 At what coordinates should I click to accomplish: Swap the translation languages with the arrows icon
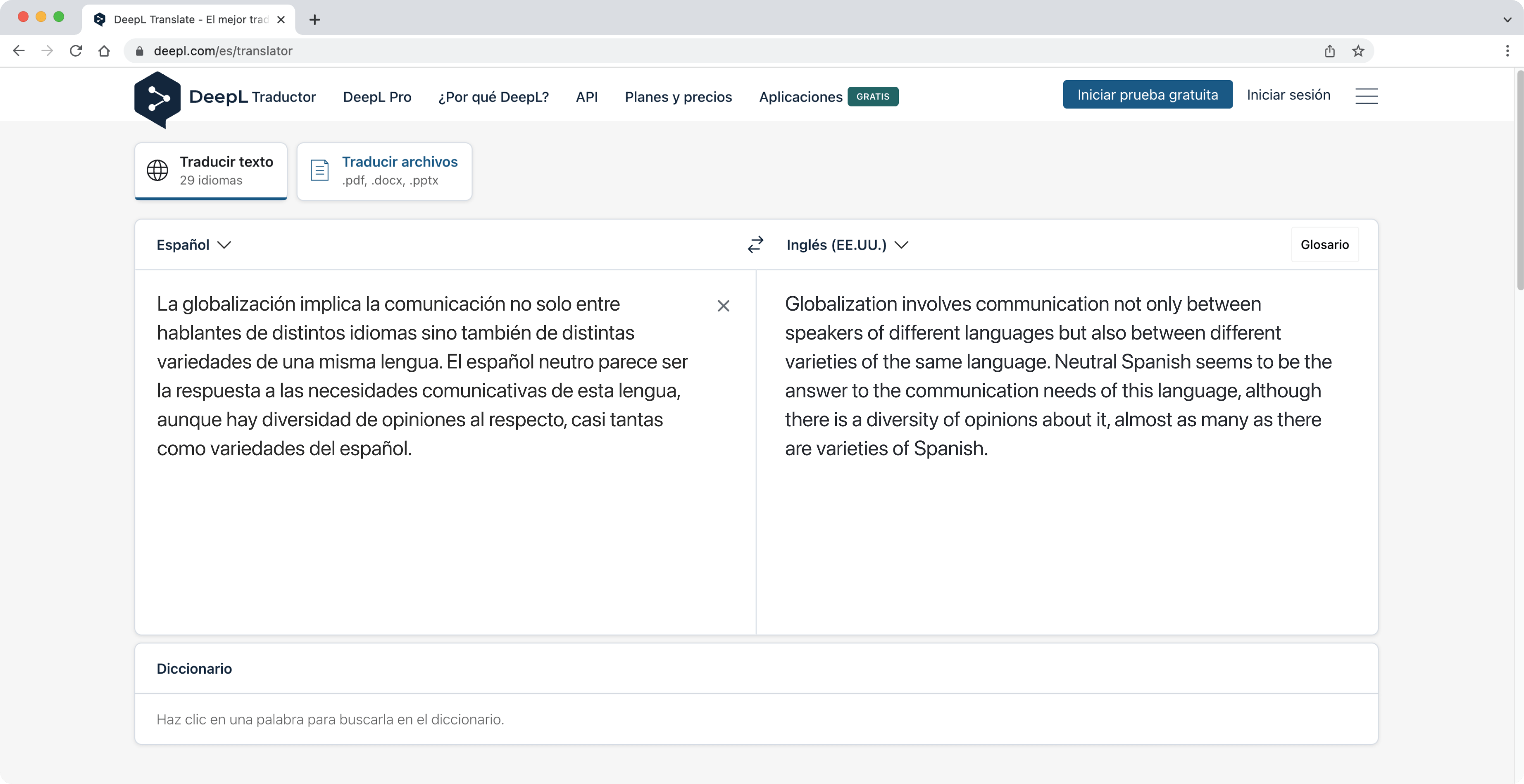[x=755, y=244]
